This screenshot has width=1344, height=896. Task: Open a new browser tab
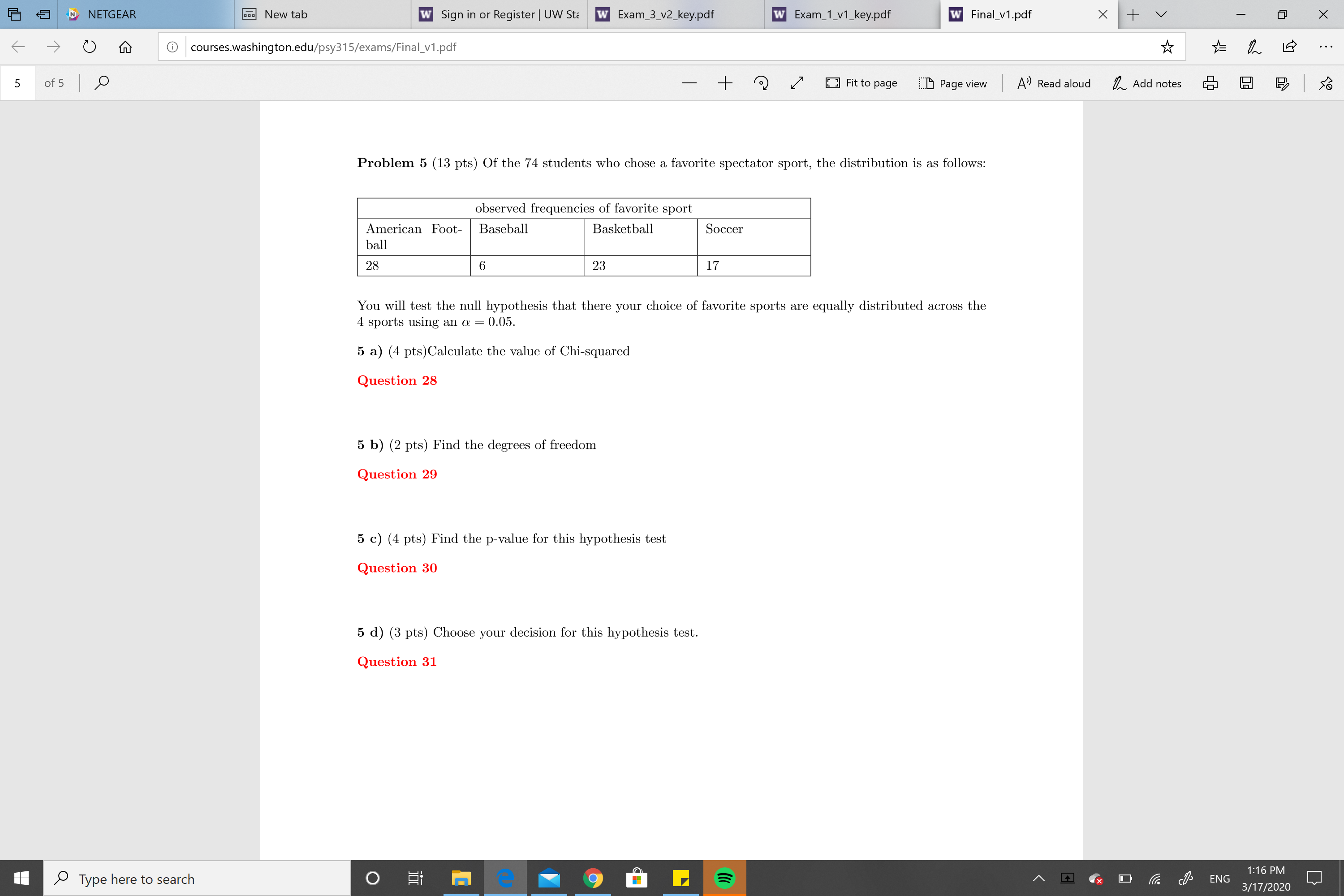(1132, 14)
